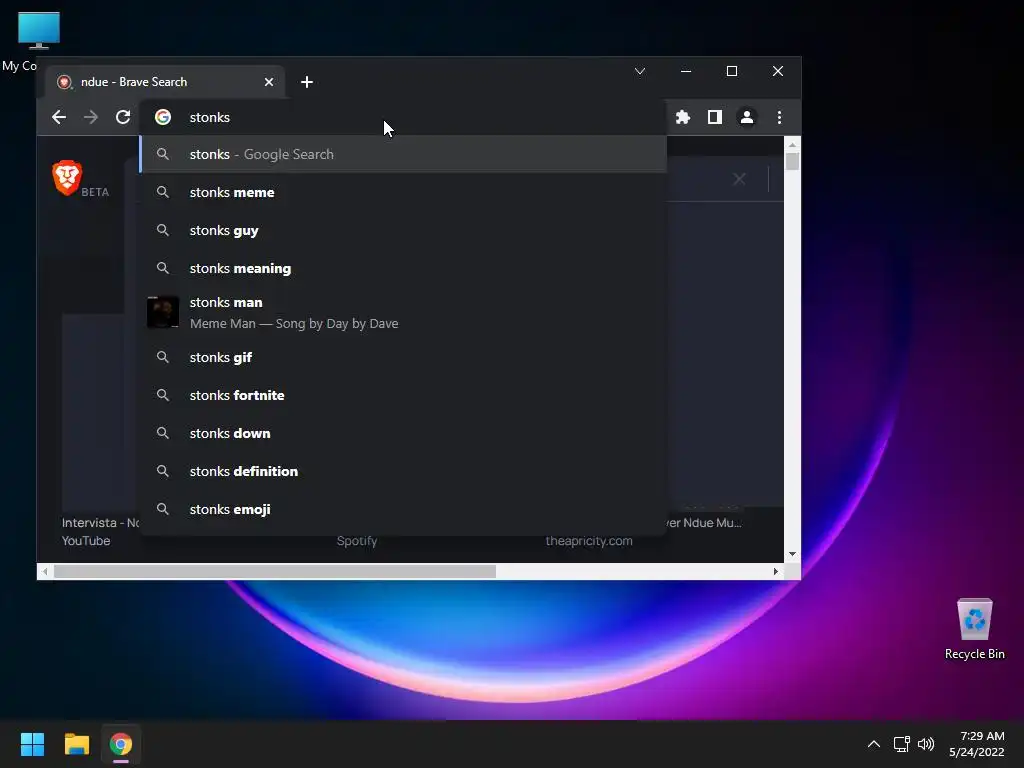Screen dimensions: 1024x768
Task: Open the Windows Start menu
Action: click(x=32, y=744)
